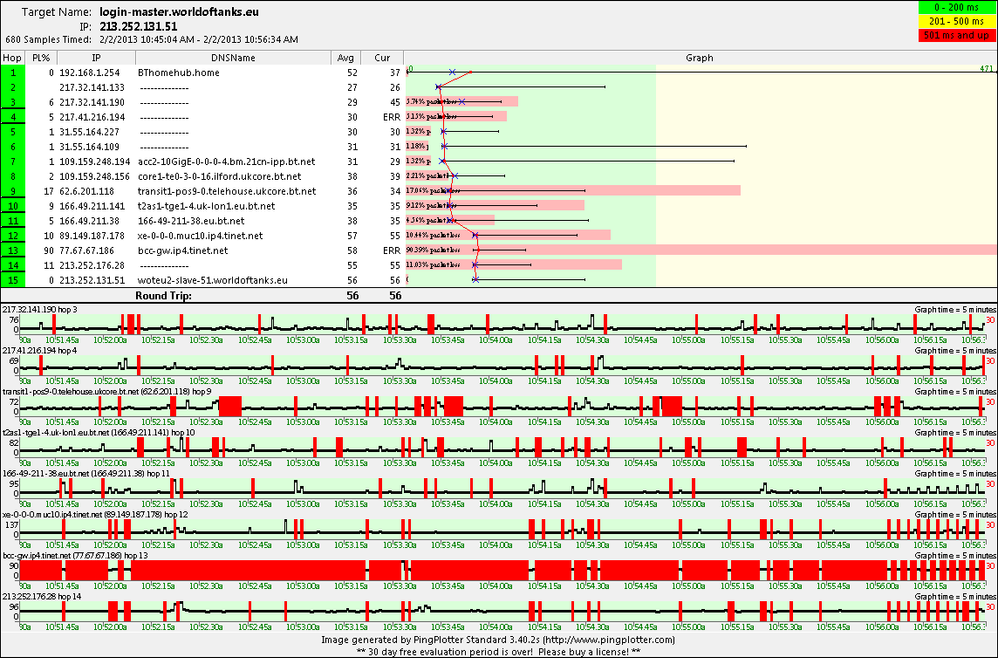The height and width of the screenshot is (658, 998).
Task: Click the Round Trip label
Action: pos(164,295)
